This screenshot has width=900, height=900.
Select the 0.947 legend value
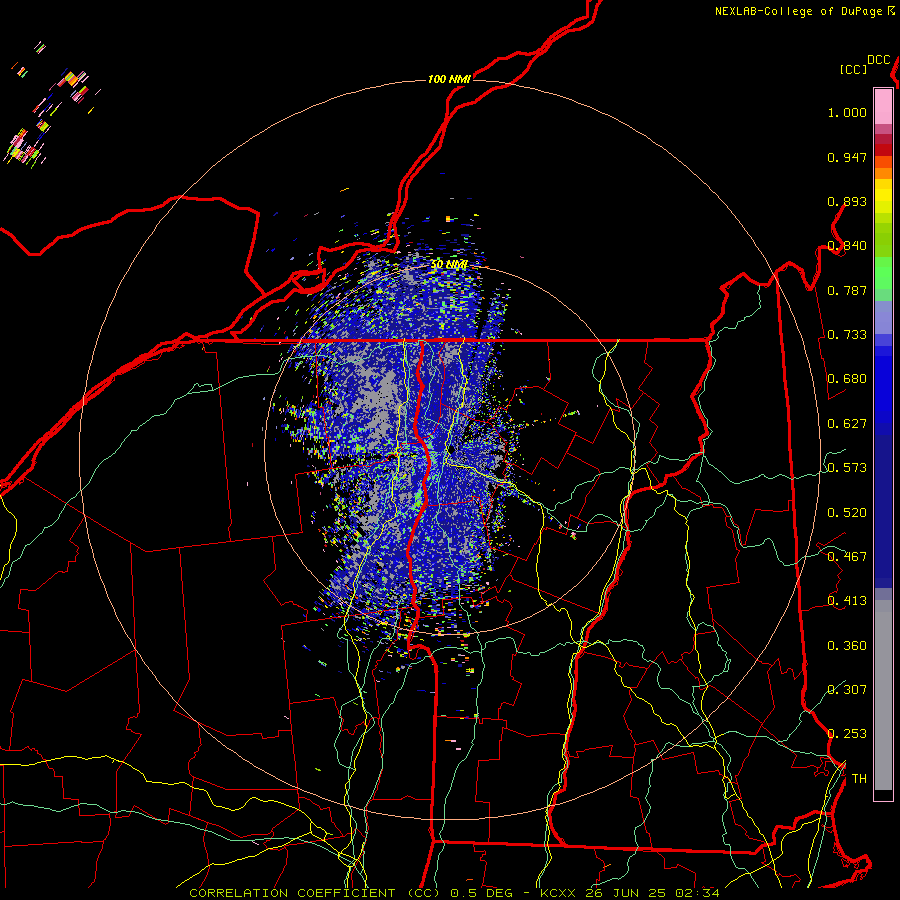[847, 157]
